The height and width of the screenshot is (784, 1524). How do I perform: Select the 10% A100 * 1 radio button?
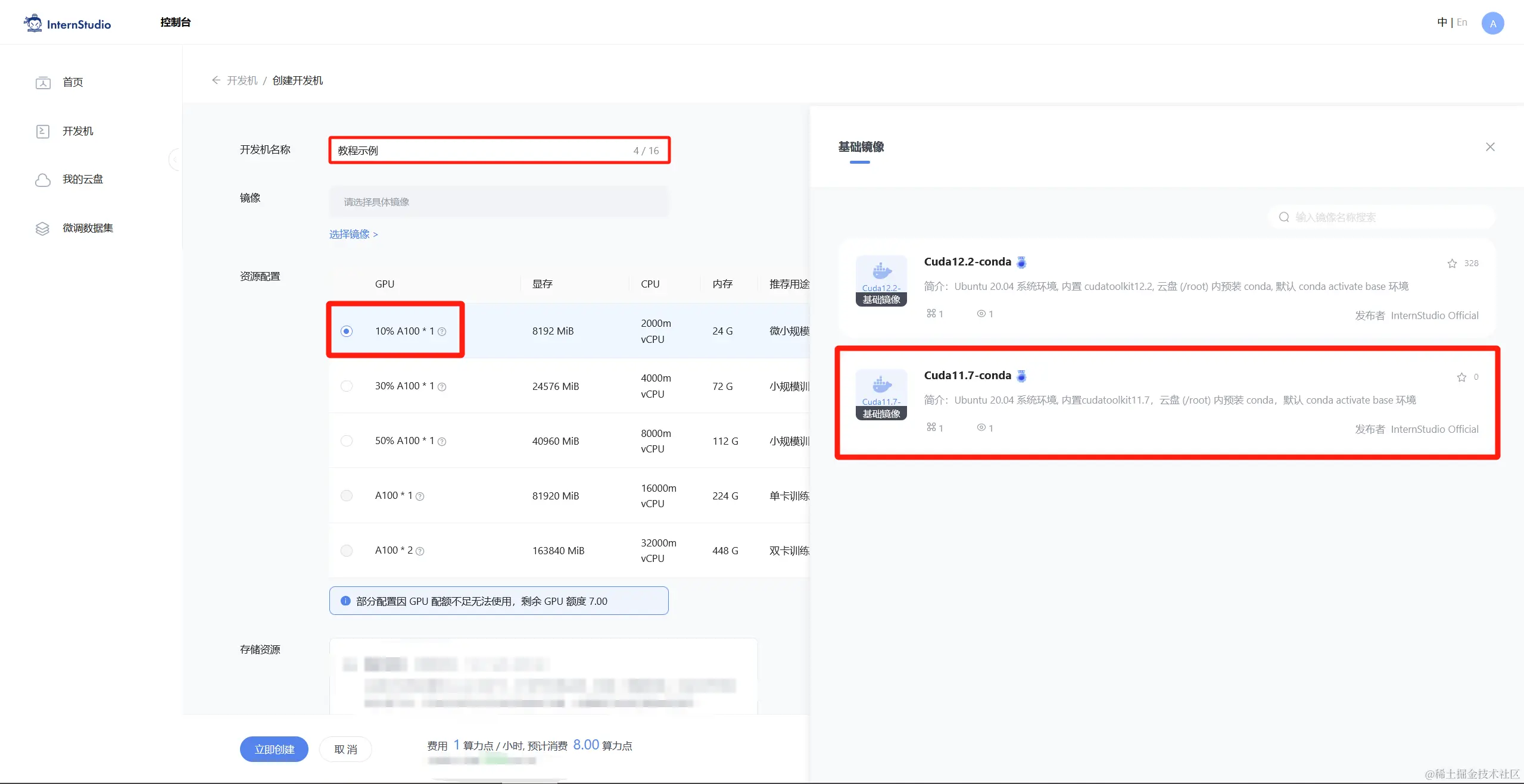point(347,331)
